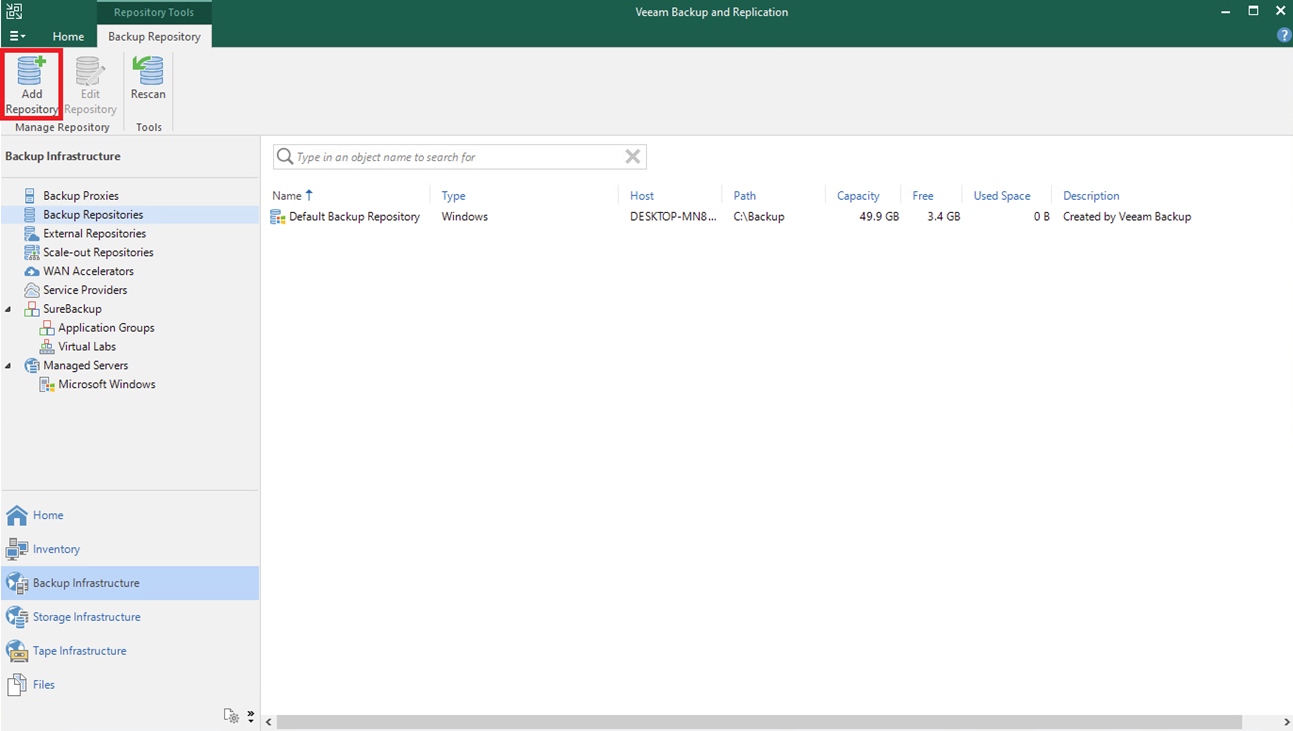
Task: Switch to the Home ribbon tab
Action: tap(68, 36)
